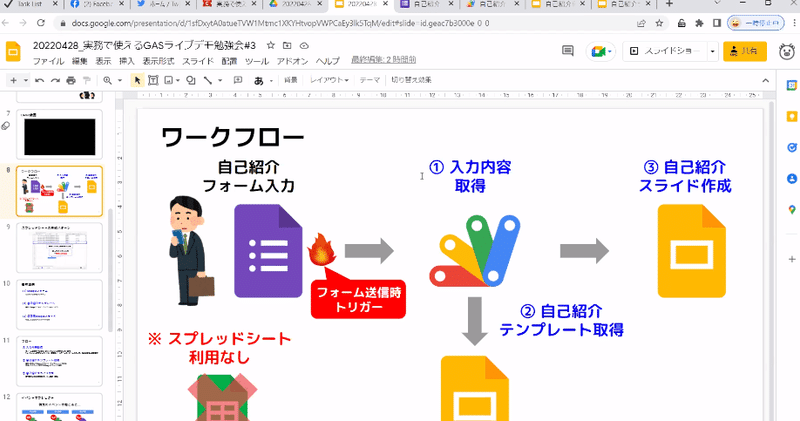The height and width of the screenshot is (421, 800).
Task: Reload the browser page
Action: tap(41, 23)
